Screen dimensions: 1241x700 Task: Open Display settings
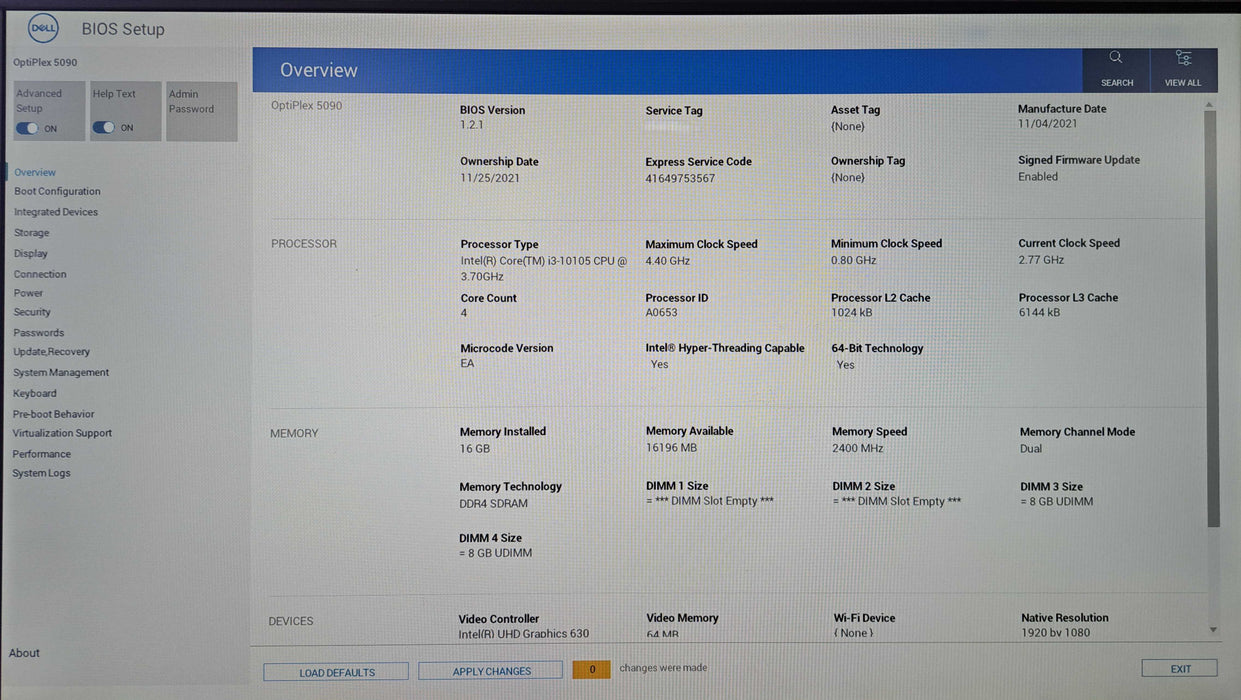pos(30,253)
